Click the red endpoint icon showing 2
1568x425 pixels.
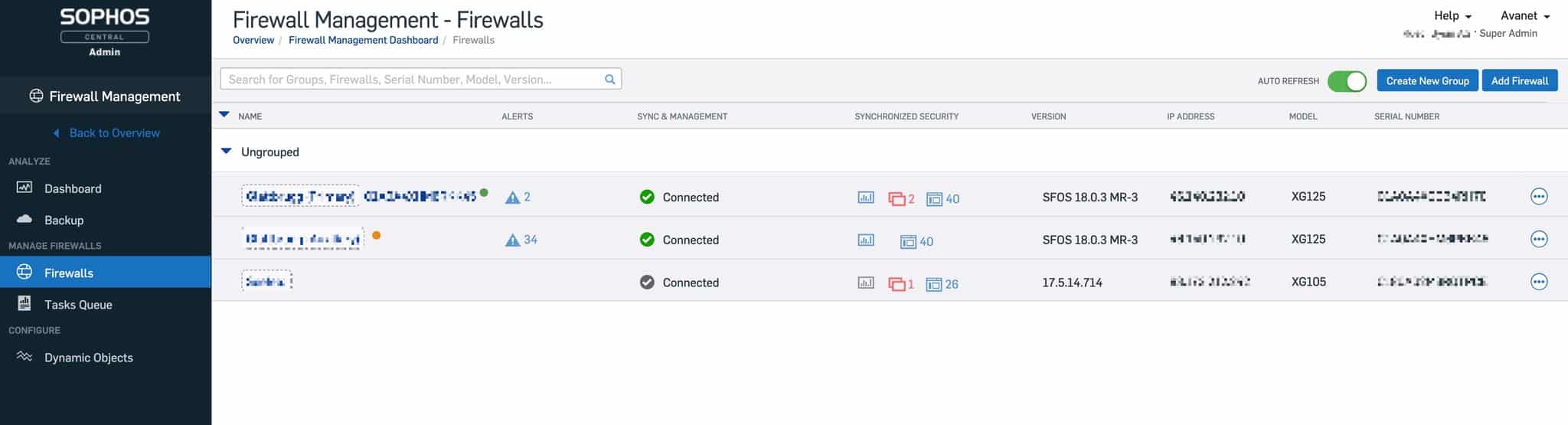coord(897,198)
